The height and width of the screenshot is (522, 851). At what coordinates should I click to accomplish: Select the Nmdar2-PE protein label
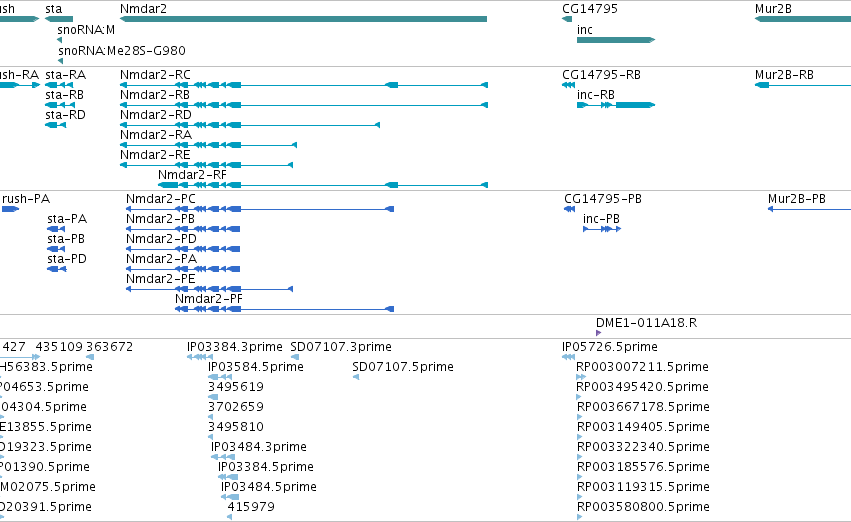161,279
